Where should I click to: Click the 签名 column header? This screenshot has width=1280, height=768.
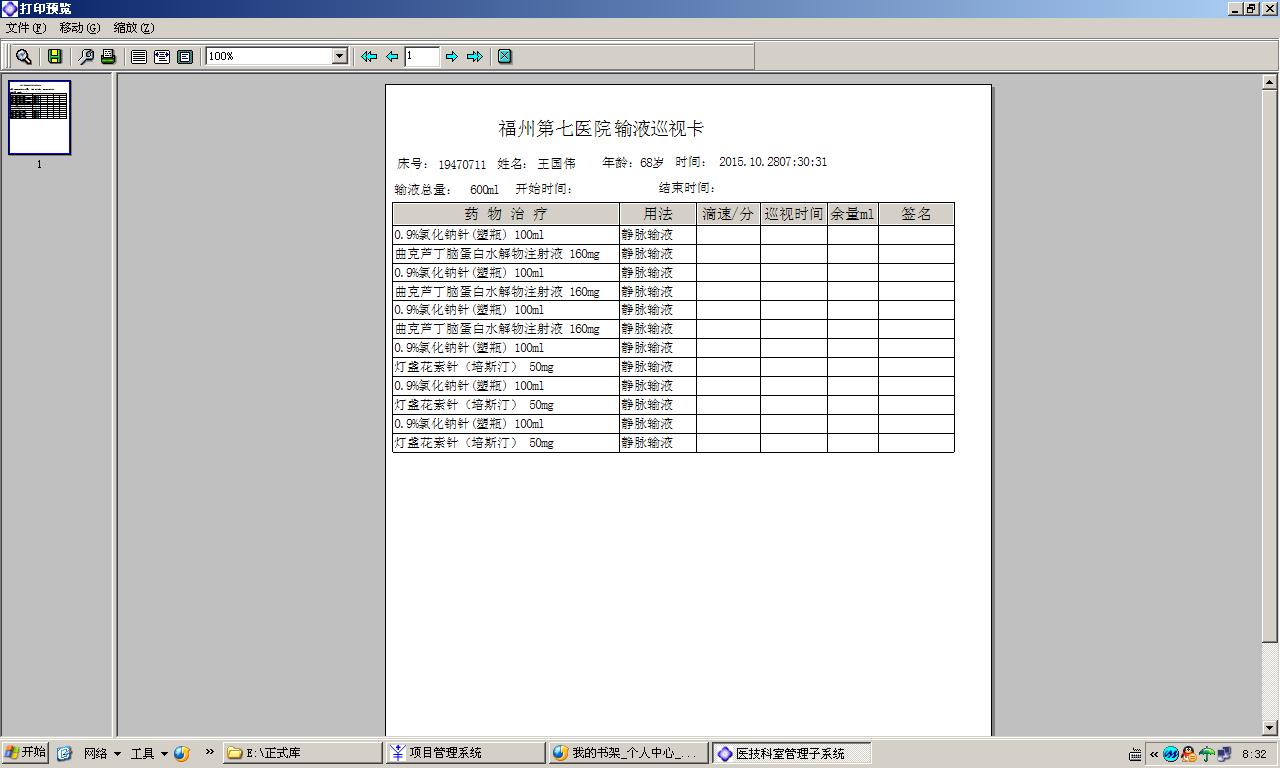(916, 214)
